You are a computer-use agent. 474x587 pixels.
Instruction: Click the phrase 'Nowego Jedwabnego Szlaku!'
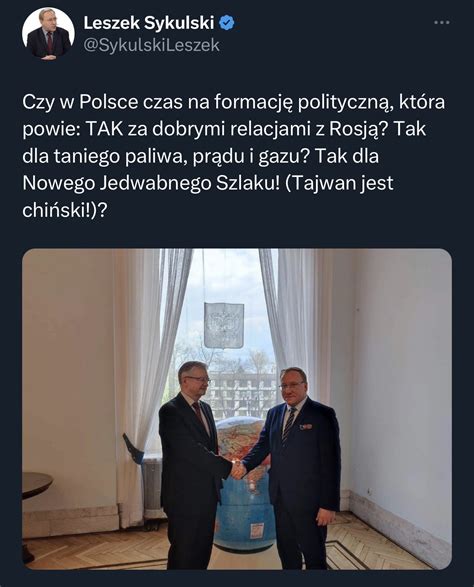click(151, 183)
